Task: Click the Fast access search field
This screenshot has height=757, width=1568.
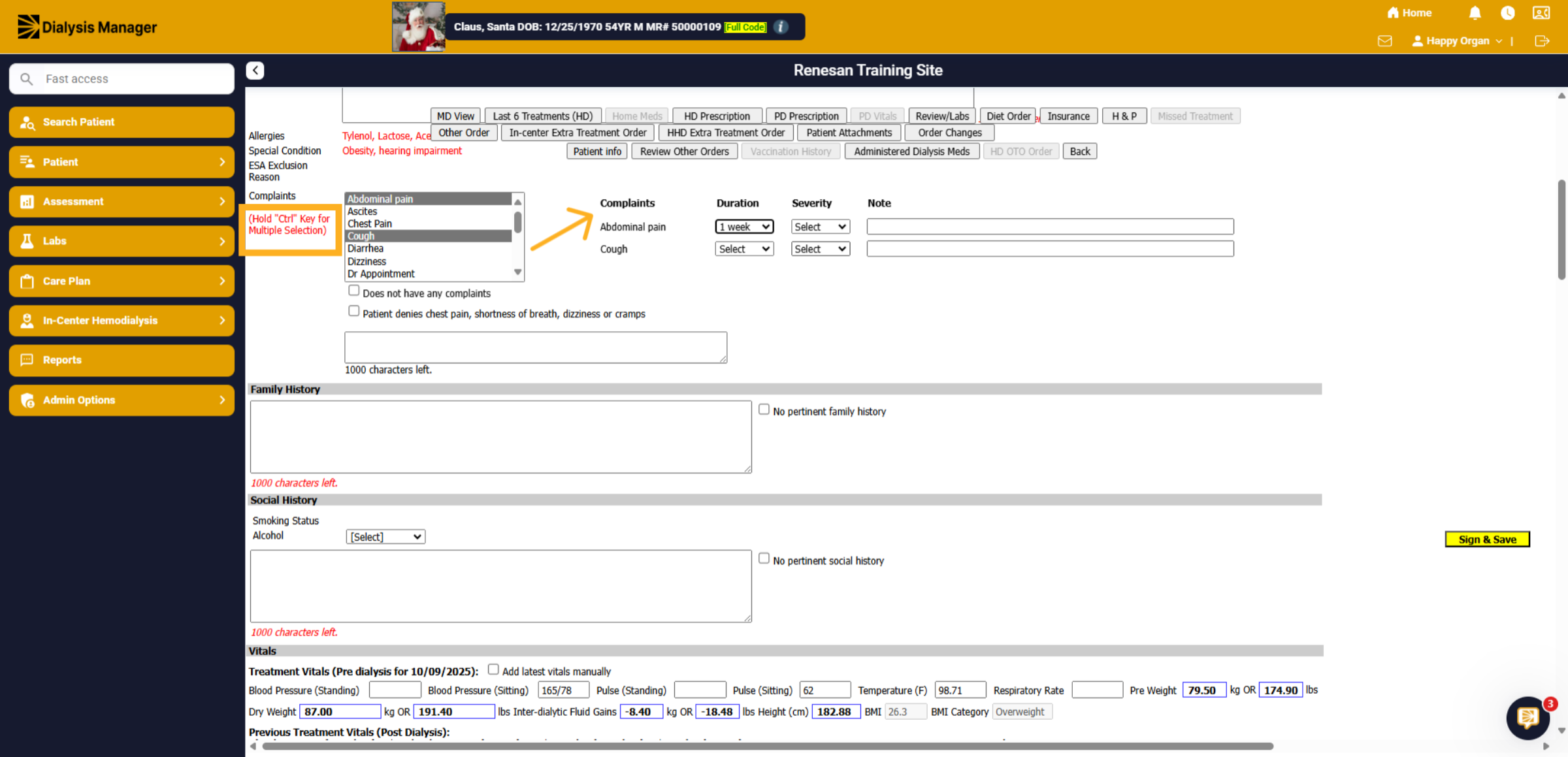Action: click(x=122, y=79)
